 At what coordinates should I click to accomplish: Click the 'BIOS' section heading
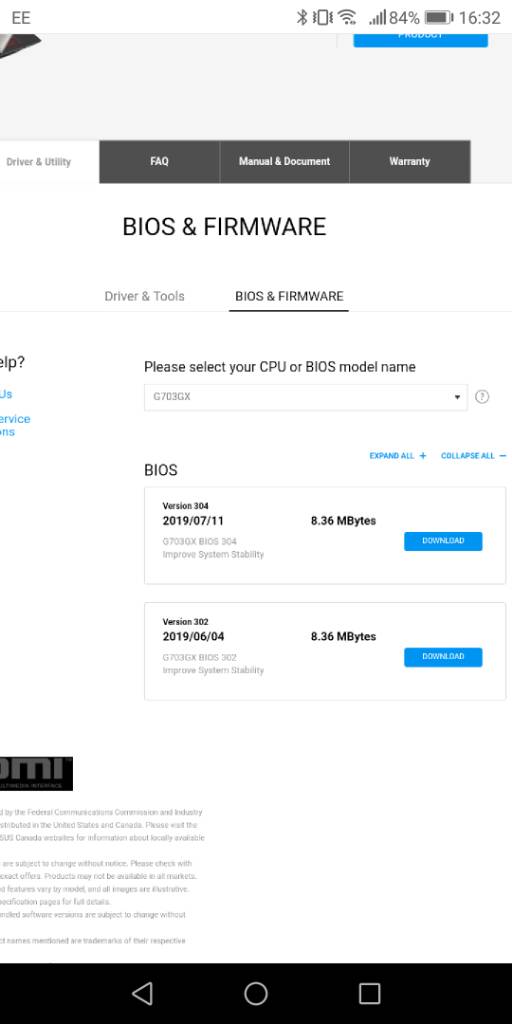pyautogui.click(x=161, y=470)
